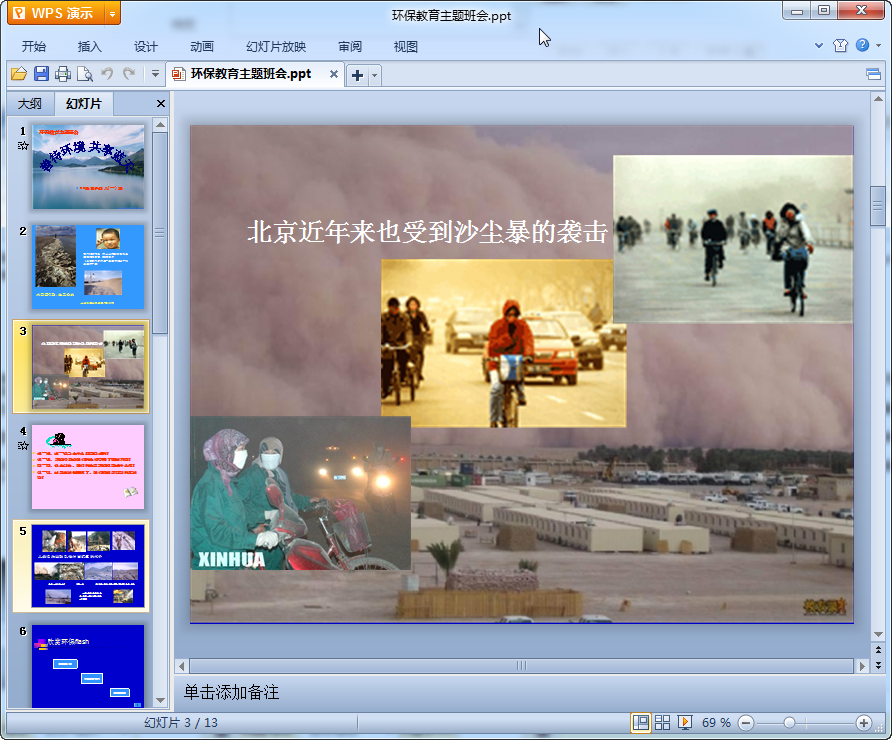Viewport: 892px width, 740px height.
Task: Click the Redo arrow icon
Action: click(x=129, y=74)
